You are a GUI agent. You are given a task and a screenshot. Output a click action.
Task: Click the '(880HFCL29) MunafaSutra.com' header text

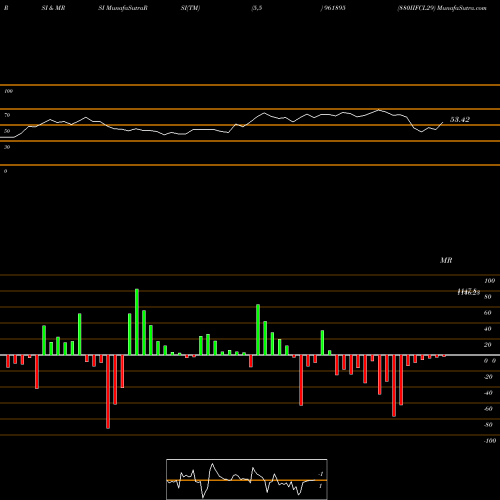(442, 8)
